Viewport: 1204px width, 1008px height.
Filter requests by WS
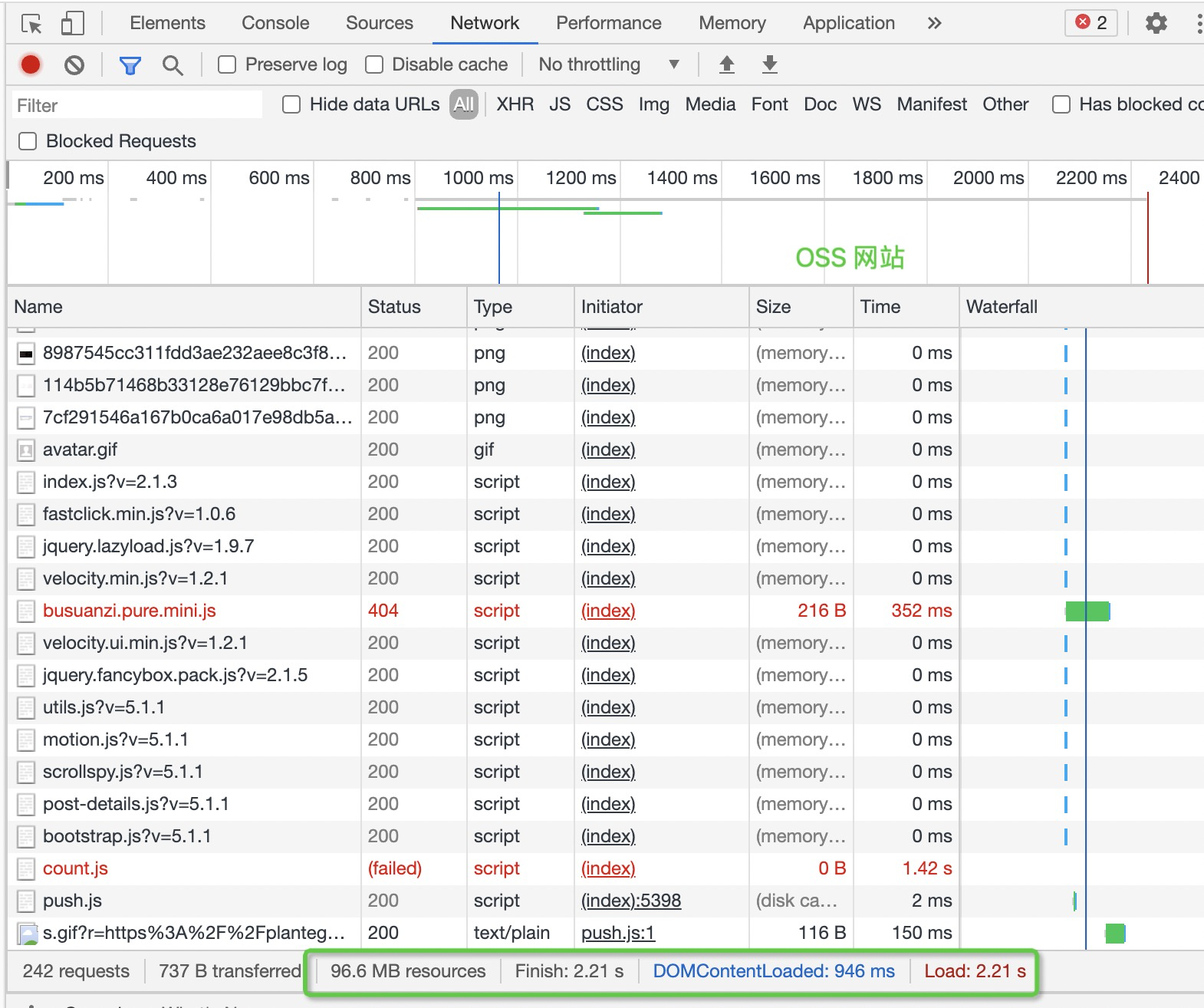(x=867, y=104)
